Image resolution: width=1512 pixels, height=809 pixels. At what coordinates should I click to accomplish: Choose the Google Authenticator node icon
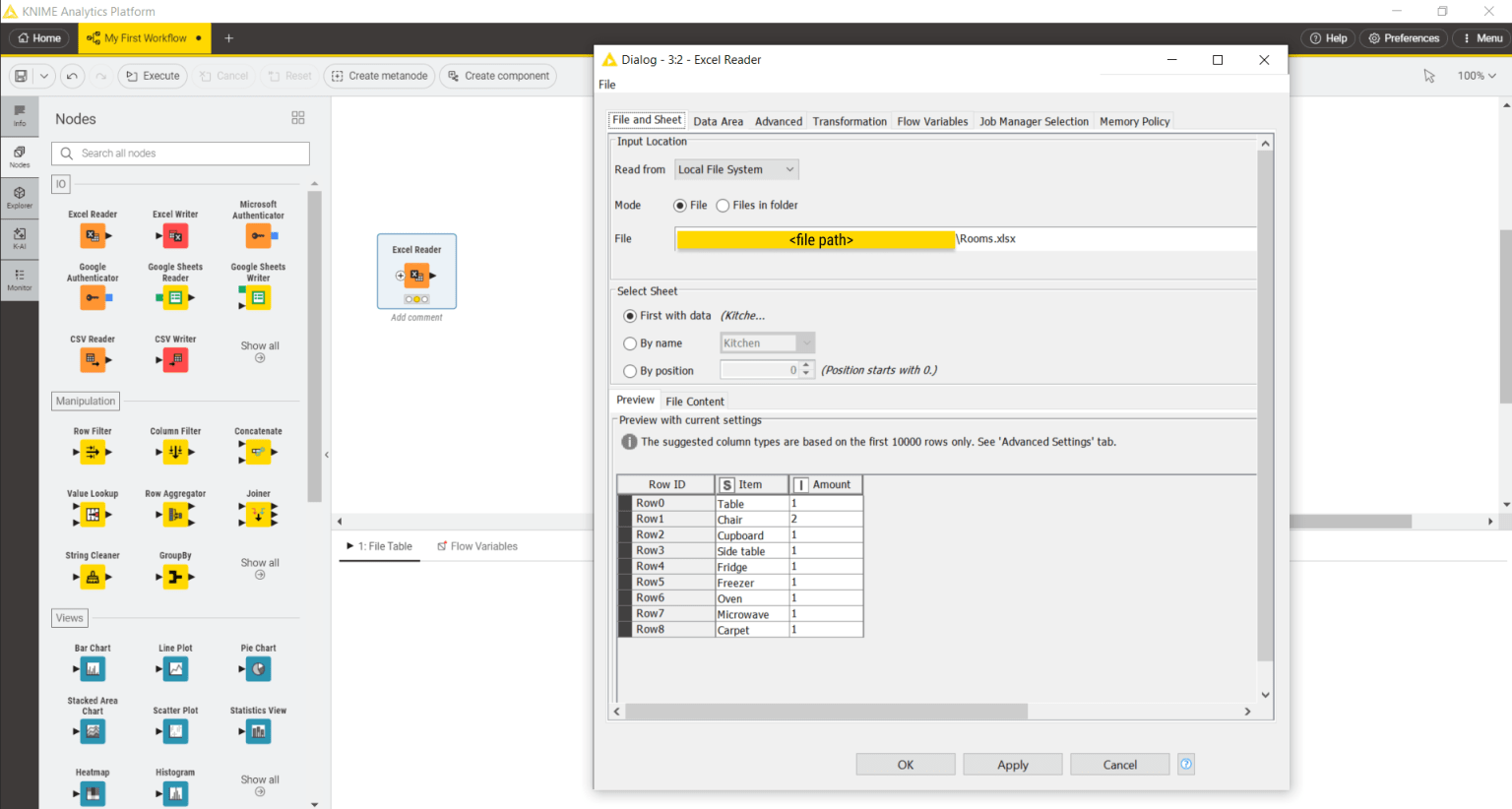coord(93,298)
